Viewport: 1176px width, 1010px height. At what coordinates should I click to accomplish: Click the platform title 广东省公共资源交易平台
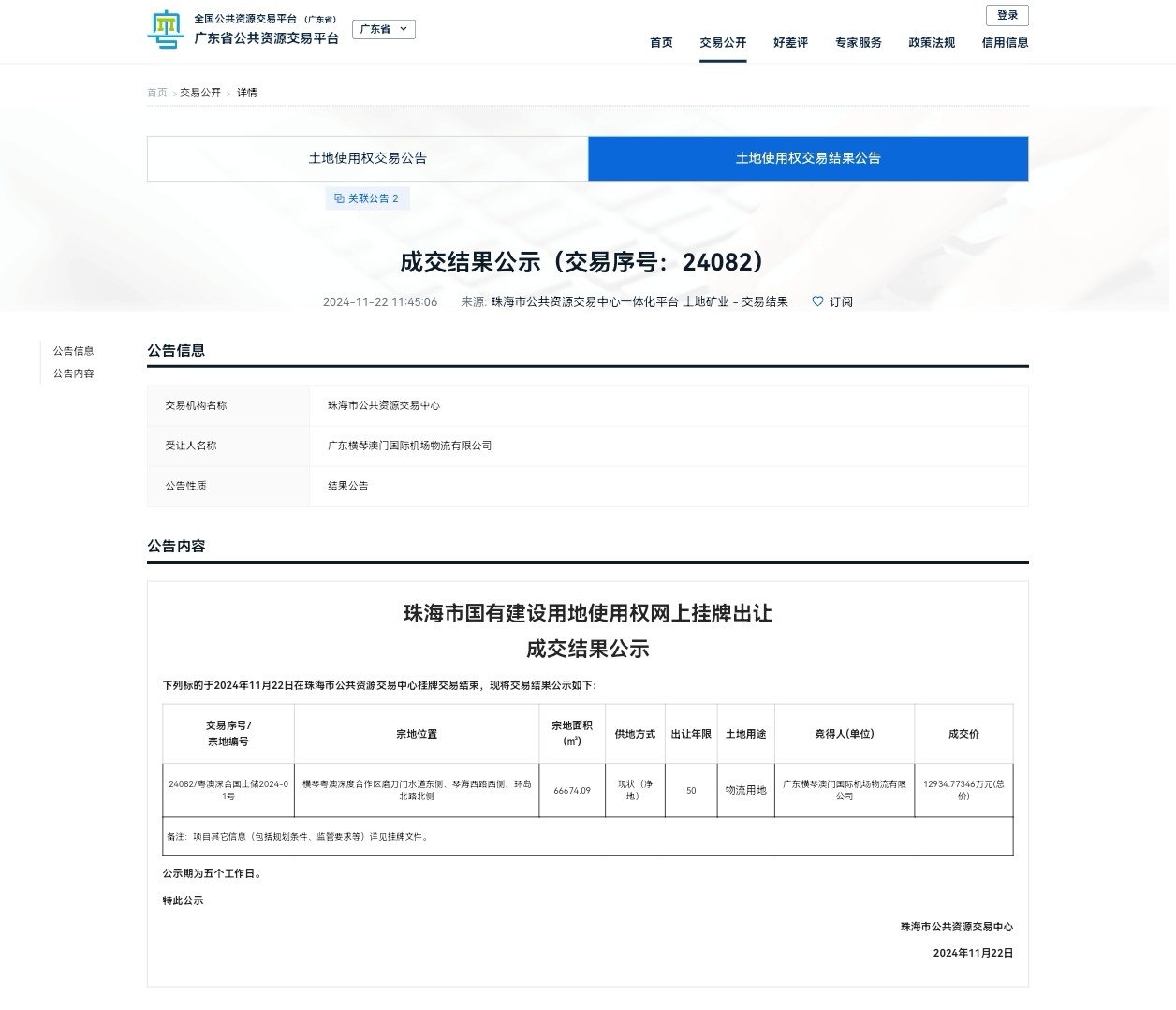click(x=266, y=38)
